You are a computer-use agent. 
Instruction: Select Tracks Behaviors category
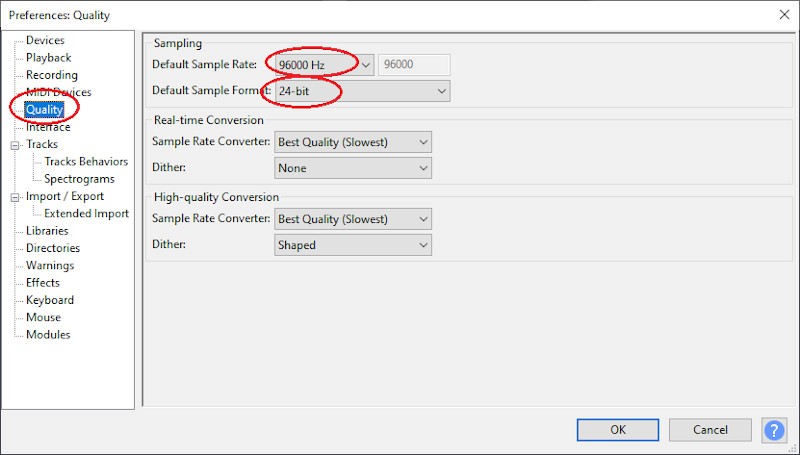pos(86,162)
